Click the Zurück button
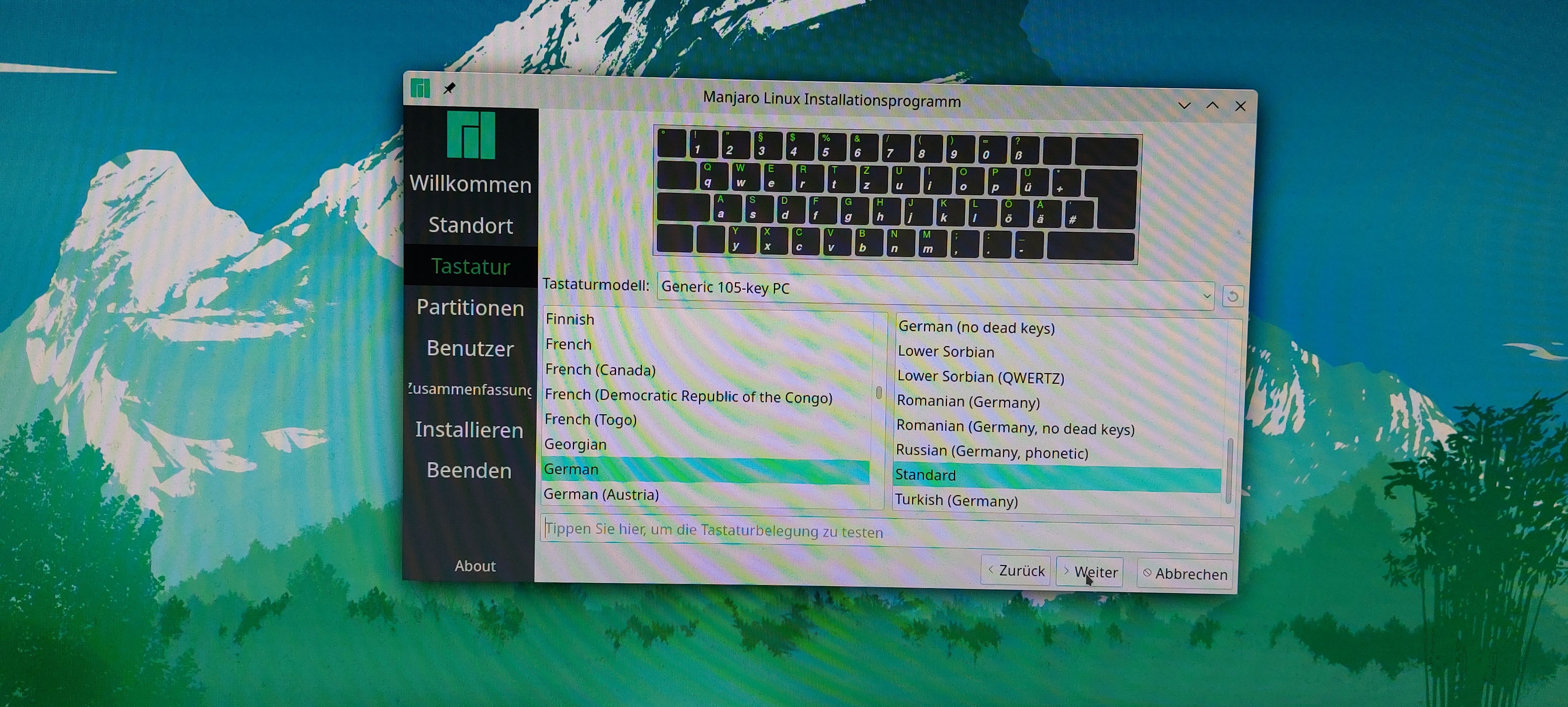This screenshot has width=1568, height=707. (1015, 571)
